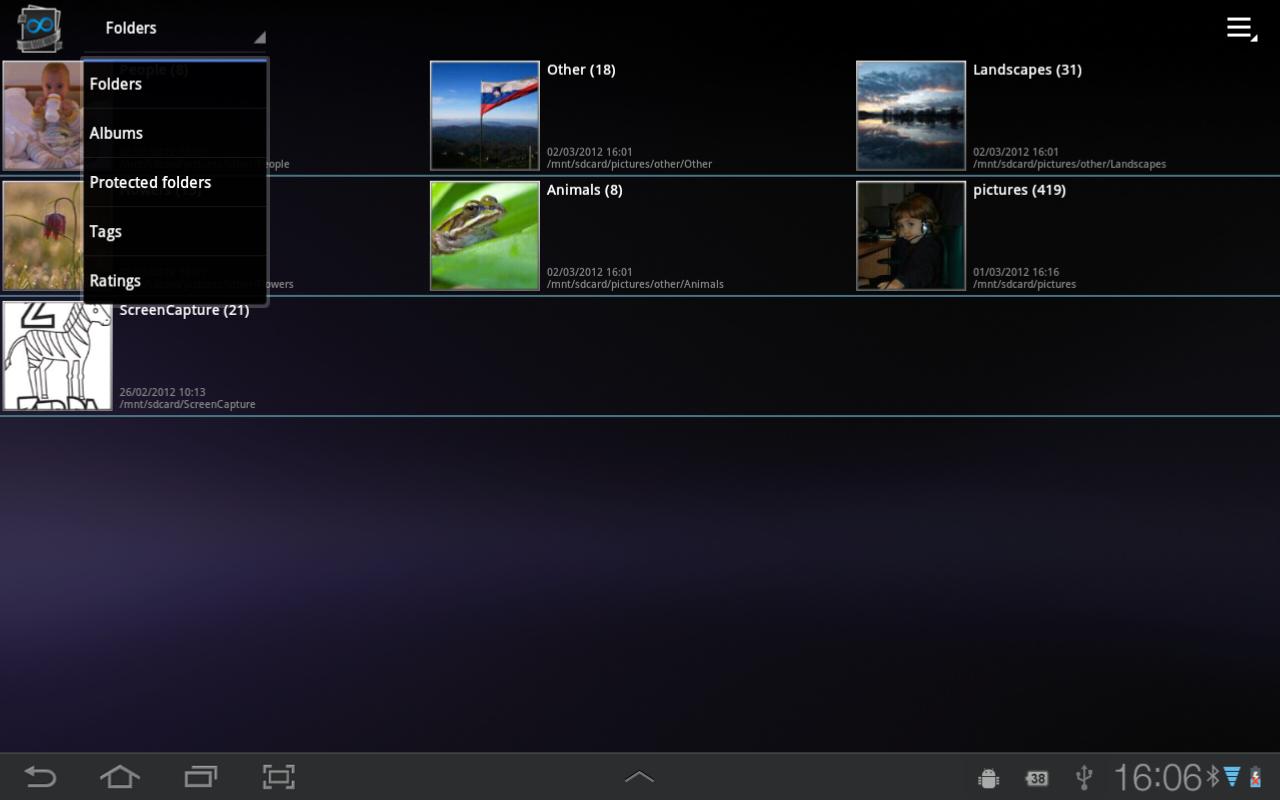The height and width of the screenshot is (800, 1280).
Task: Open the Other (18) folder thumbnail
Action: click(x=485, y=116)
